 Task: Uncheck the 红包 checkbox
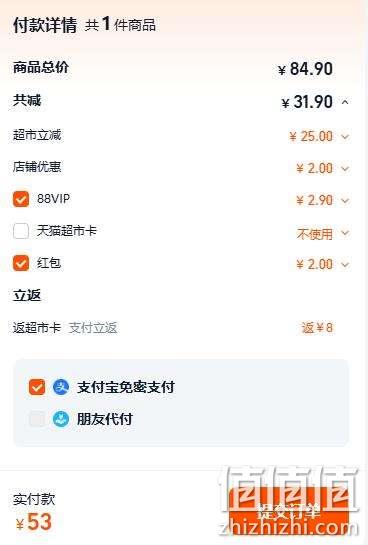(21, 263)
